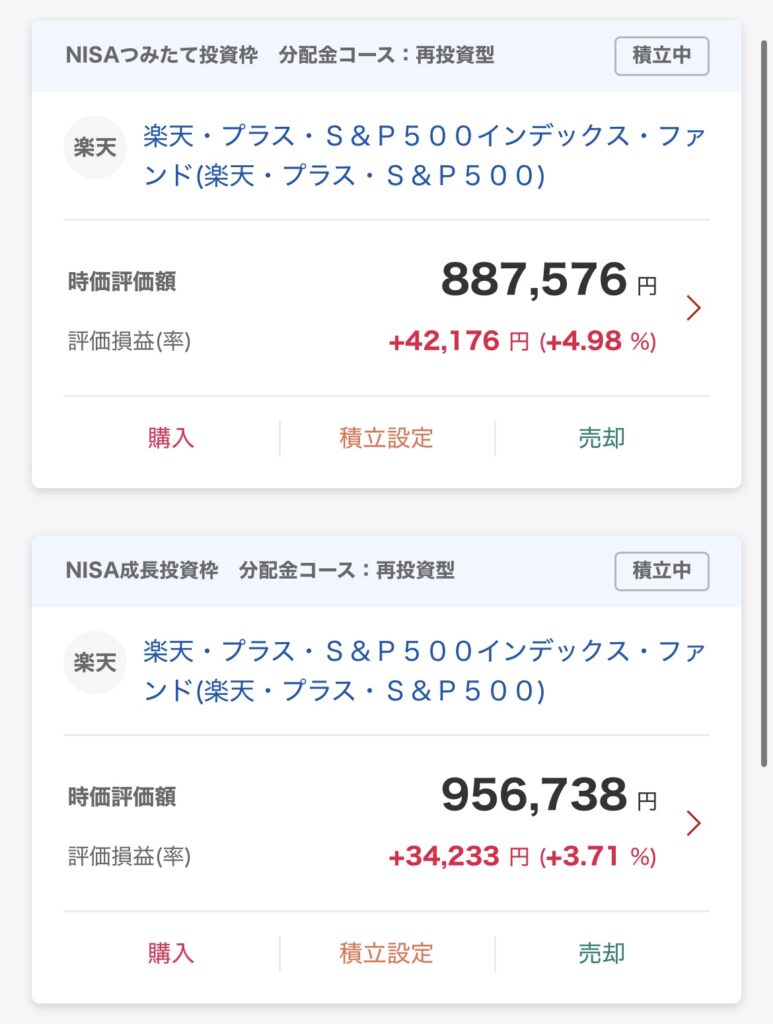Open the fund name link in the つみたて投資枠 card
The width and height of the screenshot is (773, 1024).
pos(424,155)
